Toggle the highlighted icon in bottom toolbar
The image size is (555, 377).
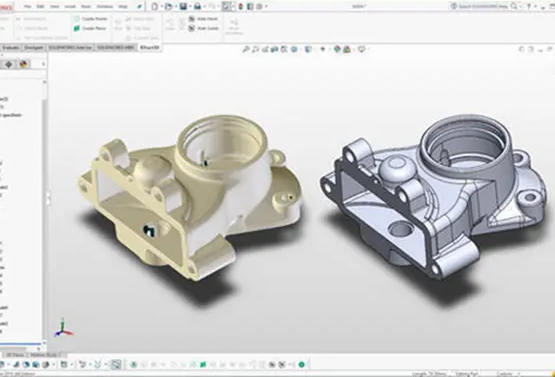(116, 364)
